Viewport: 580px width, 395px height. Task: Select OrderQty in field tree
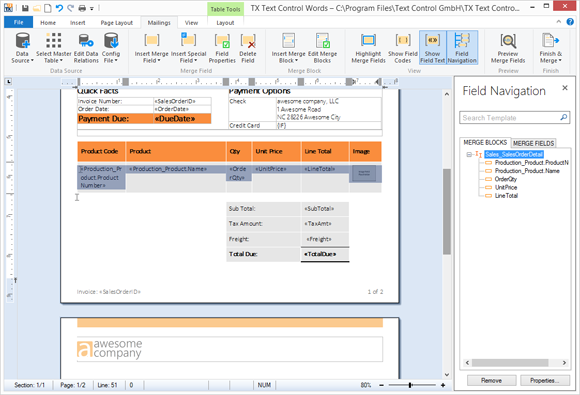pos(506,179)
